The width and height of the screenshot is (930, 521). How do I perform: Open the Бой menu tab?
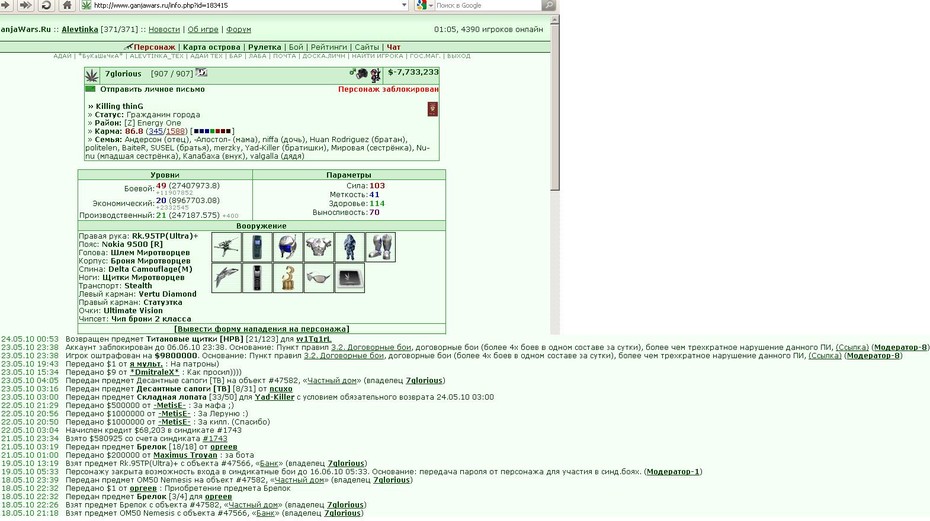tap(296, 47)
